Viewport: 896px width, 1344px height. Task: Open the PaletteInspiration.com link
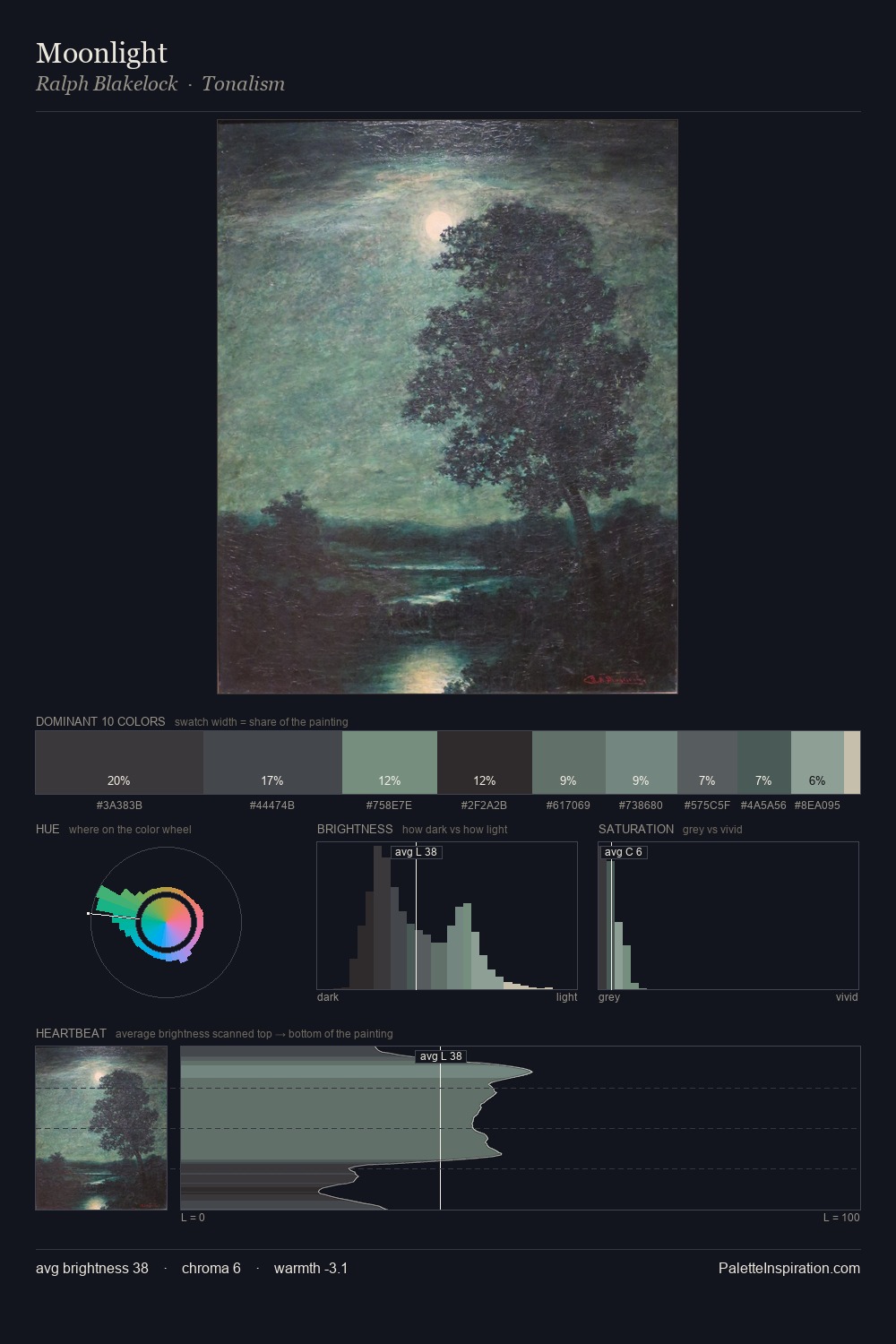click(x=789, y=1269)
